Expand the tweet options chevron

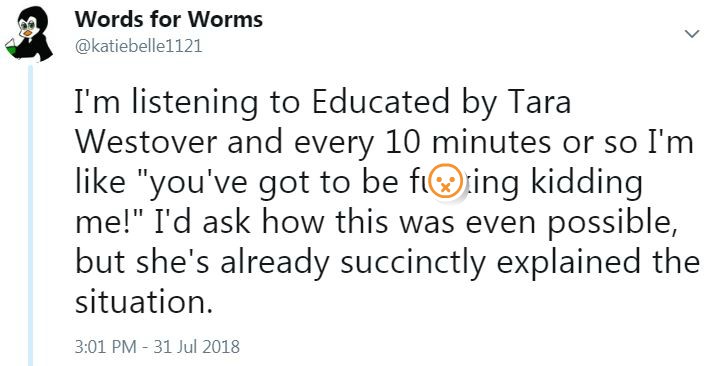(x=692, y=33)
